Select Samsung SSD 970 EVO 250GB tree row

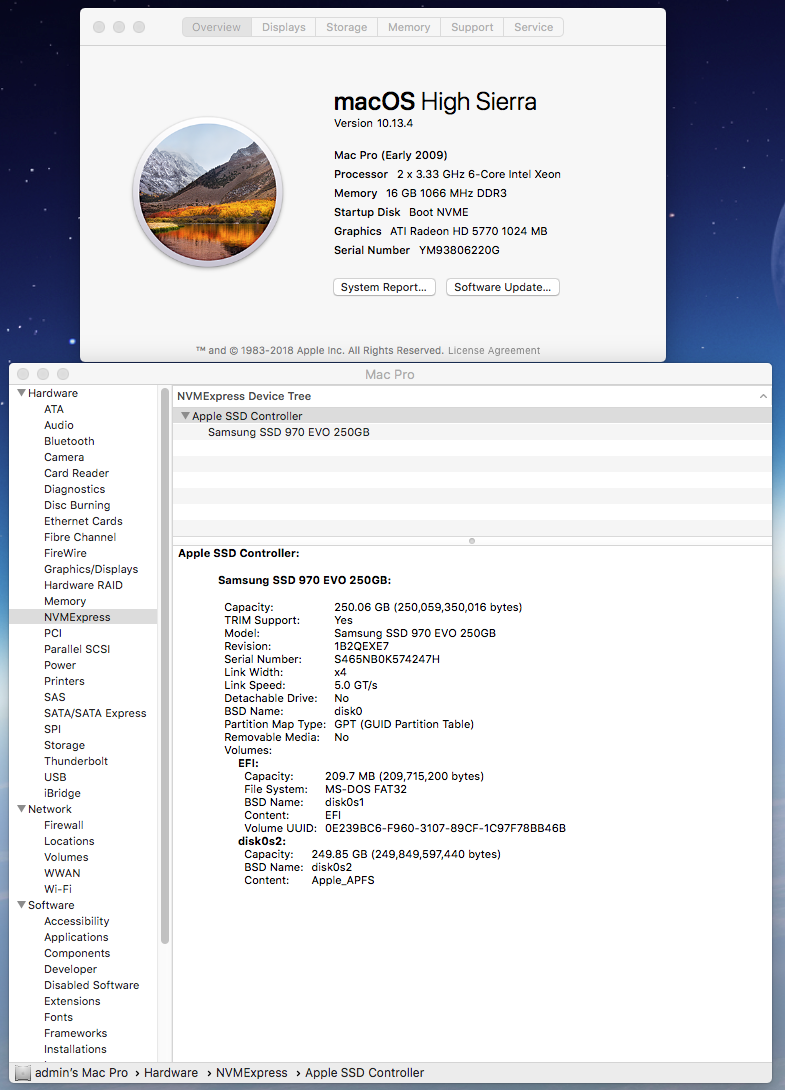(x=472, y=432)
